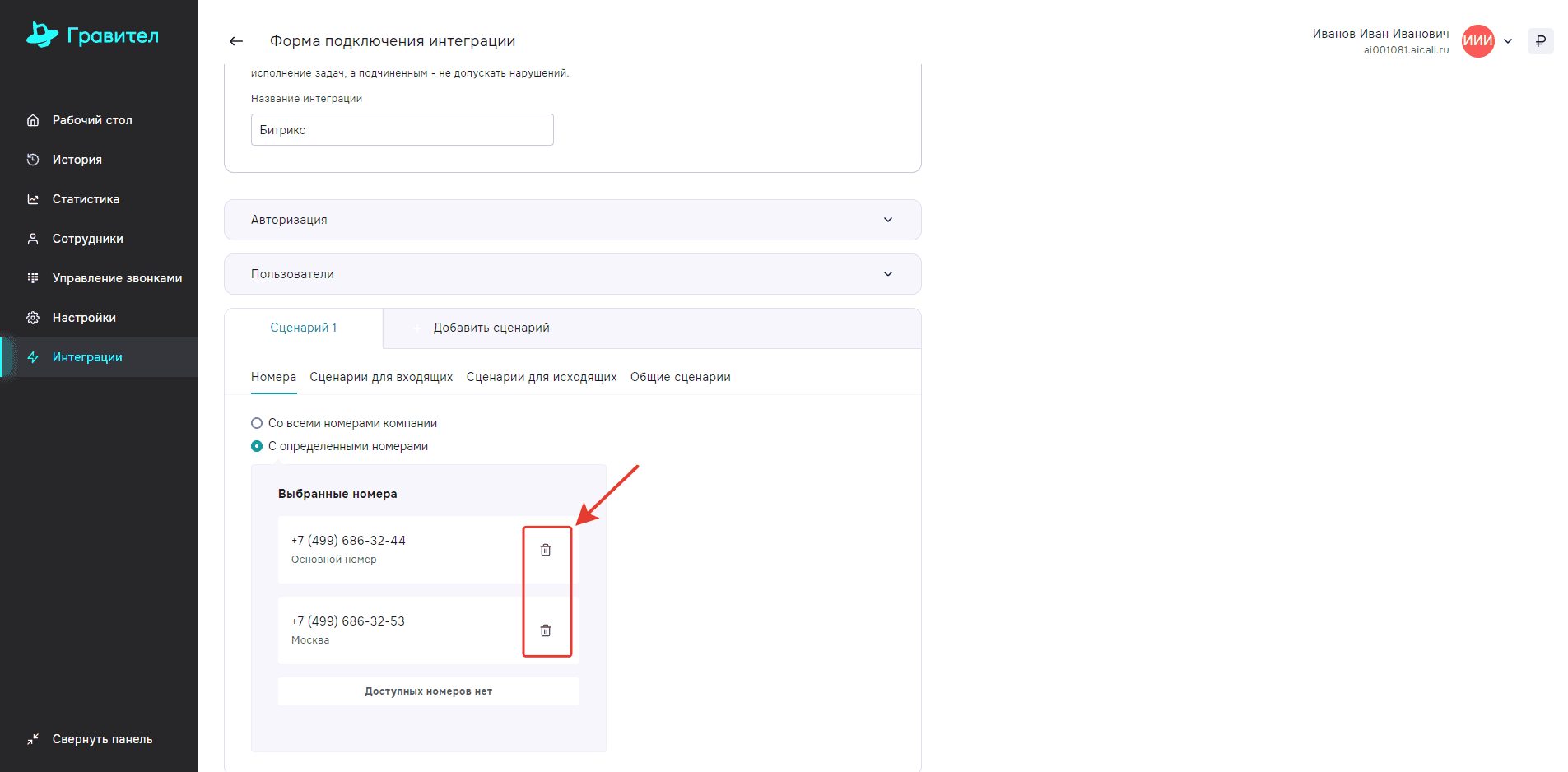This screenshot has height=772, width=1568.
Task: Click 'Добавить сценарий' button
Action: tap(491, 328)
